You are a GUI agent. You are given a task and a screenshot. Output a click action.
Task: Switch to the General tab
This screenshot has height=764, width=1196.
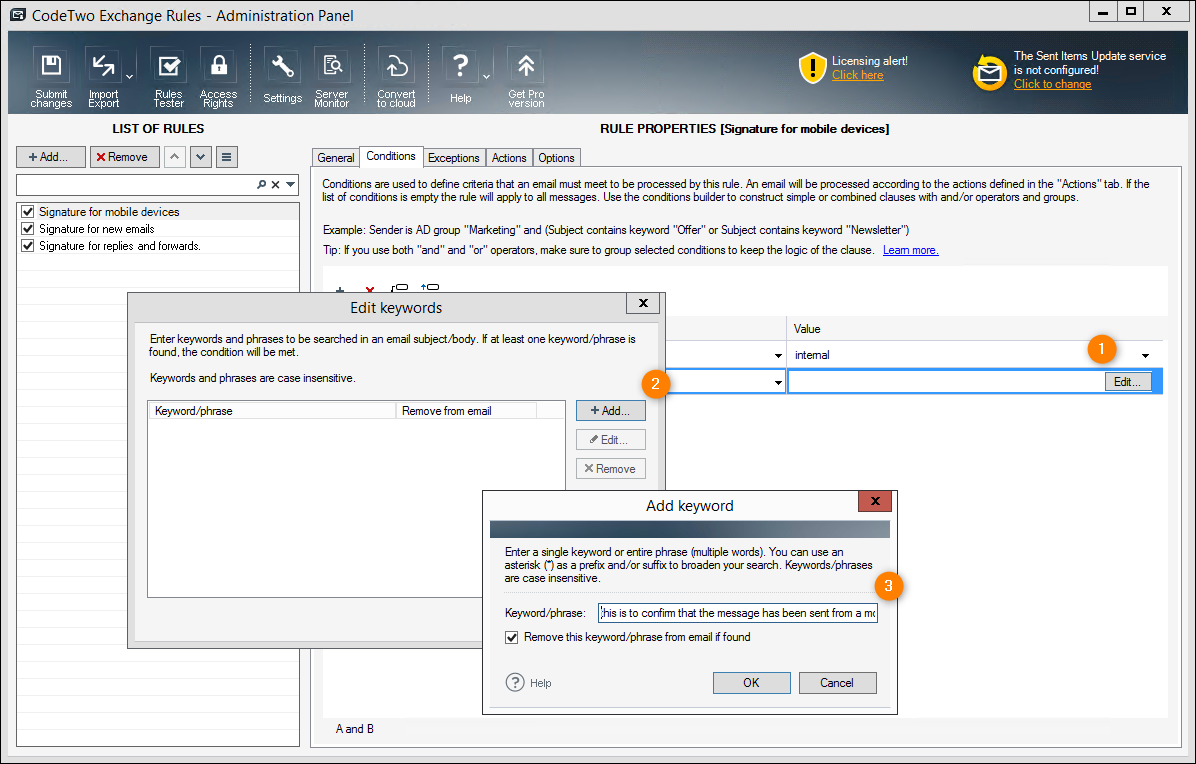(336, 158)
